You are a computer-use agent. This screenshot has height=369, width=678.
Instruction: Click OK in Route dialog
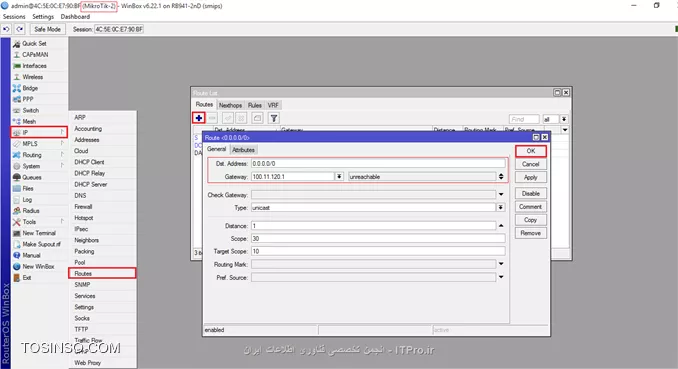tap(531, 151)
